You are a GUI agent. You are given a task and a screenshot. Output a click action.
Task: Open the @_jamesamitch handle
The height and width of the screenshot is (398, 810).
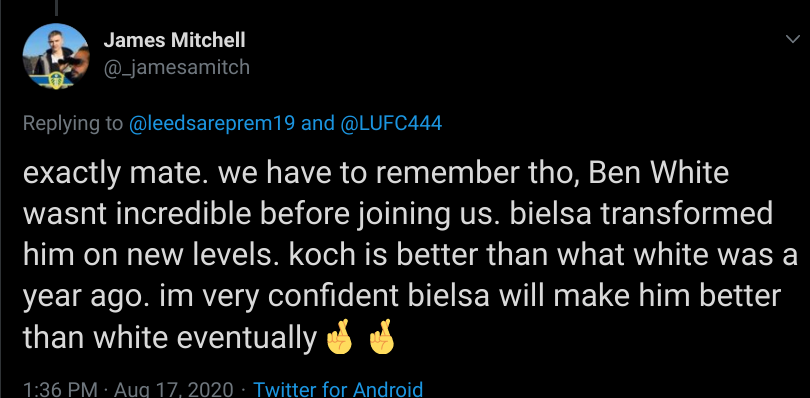[177, 68]
